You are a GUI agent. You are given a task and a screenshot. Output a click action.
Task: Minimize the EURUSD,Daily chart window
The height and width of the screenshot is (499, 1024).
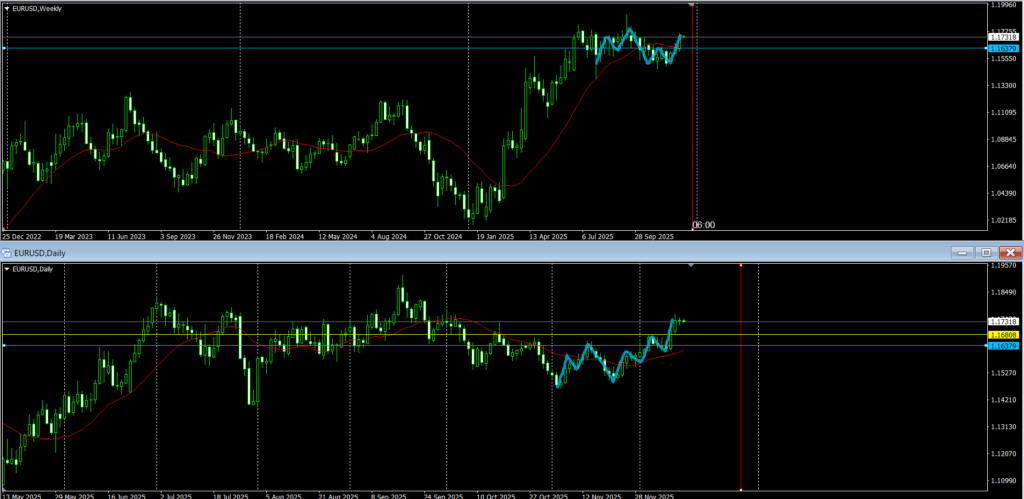coord(964,253)
